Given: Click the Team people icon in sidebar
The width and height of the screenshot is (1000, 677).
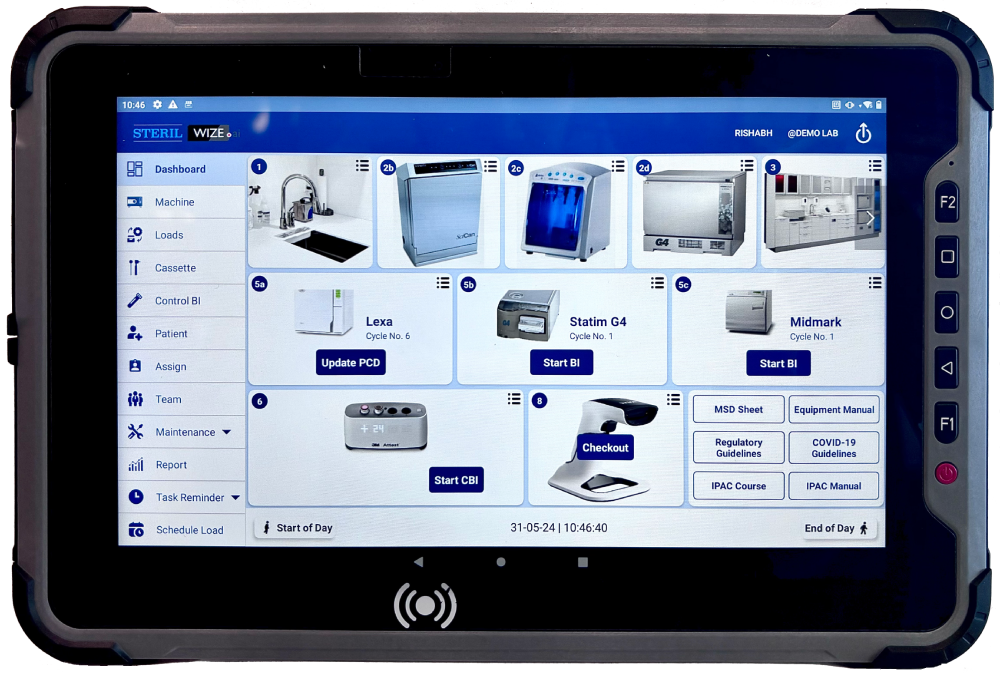Looking at the screenshot, I should (x=135, y=399).
